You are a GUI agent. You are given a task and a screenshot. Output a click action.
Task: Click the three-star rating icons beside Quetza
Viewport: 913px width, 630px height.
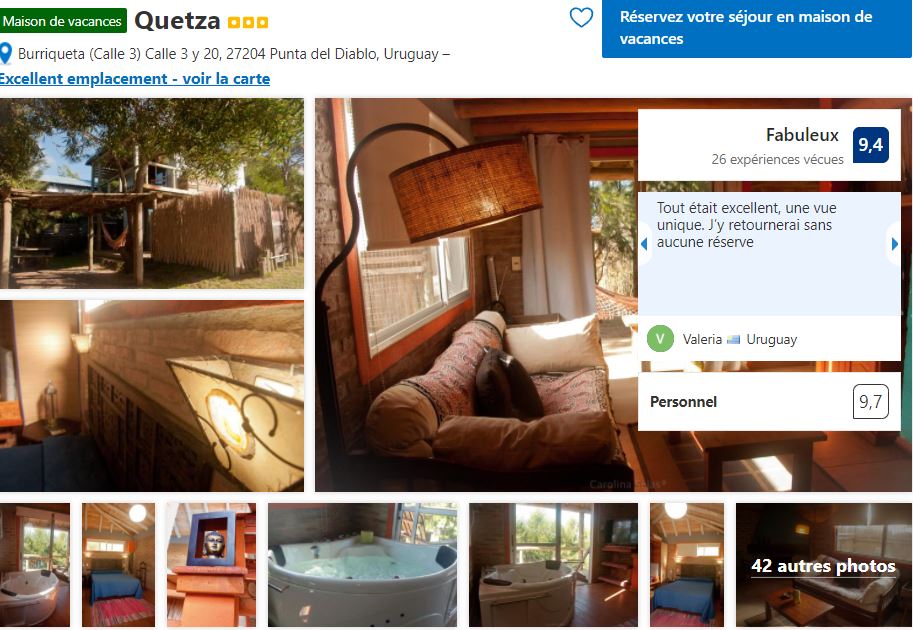coord(248,23)
